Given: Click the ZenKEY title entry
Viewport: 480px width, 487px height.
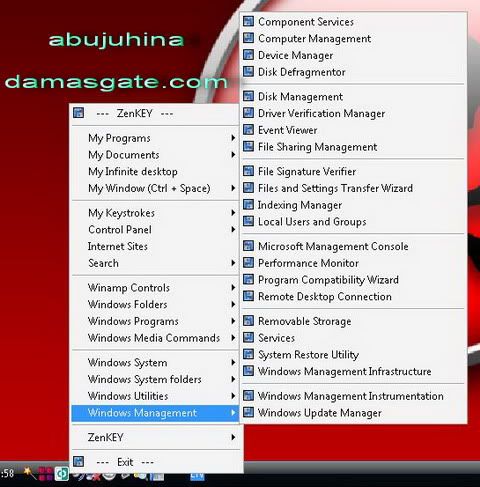Looking at the screenshot, I should pyautogui.click(x=155, y=113).
